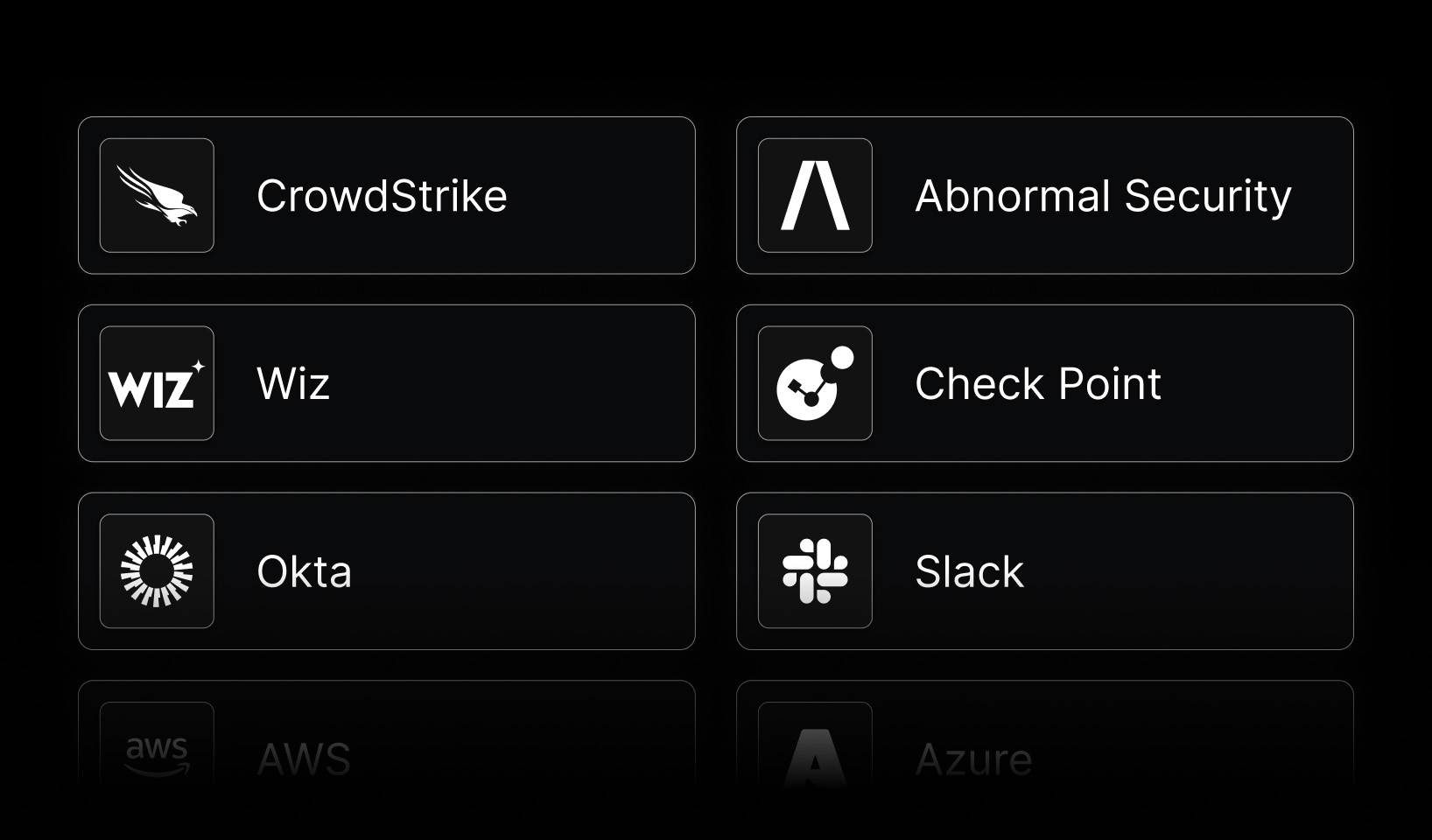The image size is (1432, 840).
Task: Select the Slack text label
Action: (x=969, y=572)
